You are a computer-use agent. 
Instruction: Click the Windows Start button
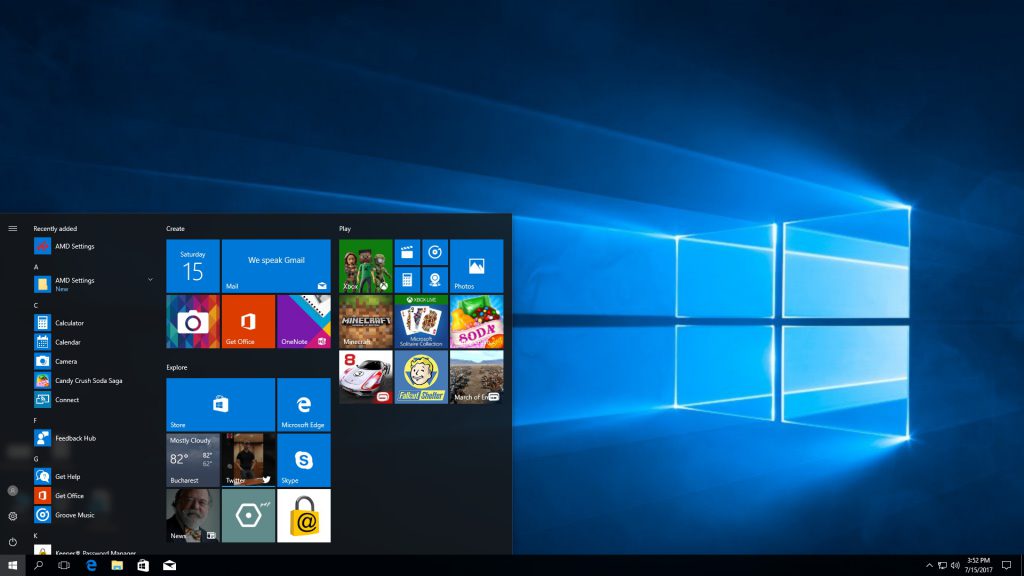pos(12,566)
